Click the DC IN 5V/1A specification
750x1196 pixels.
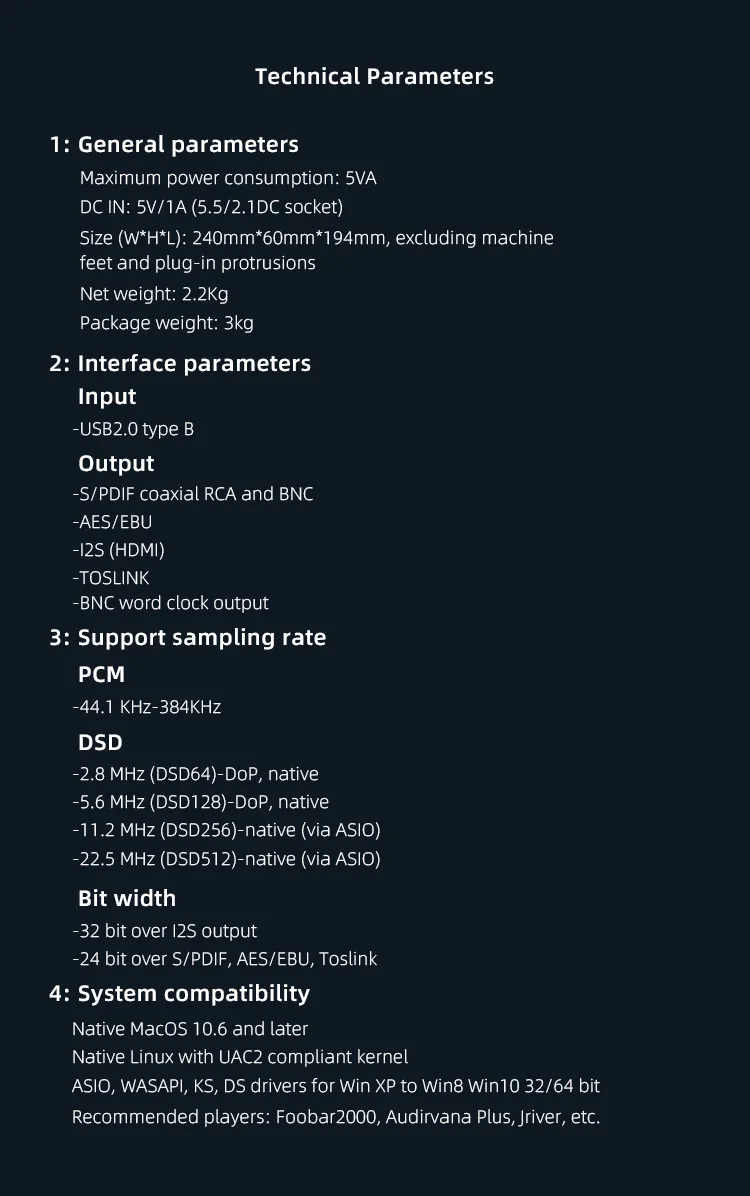tap(211, 207)
